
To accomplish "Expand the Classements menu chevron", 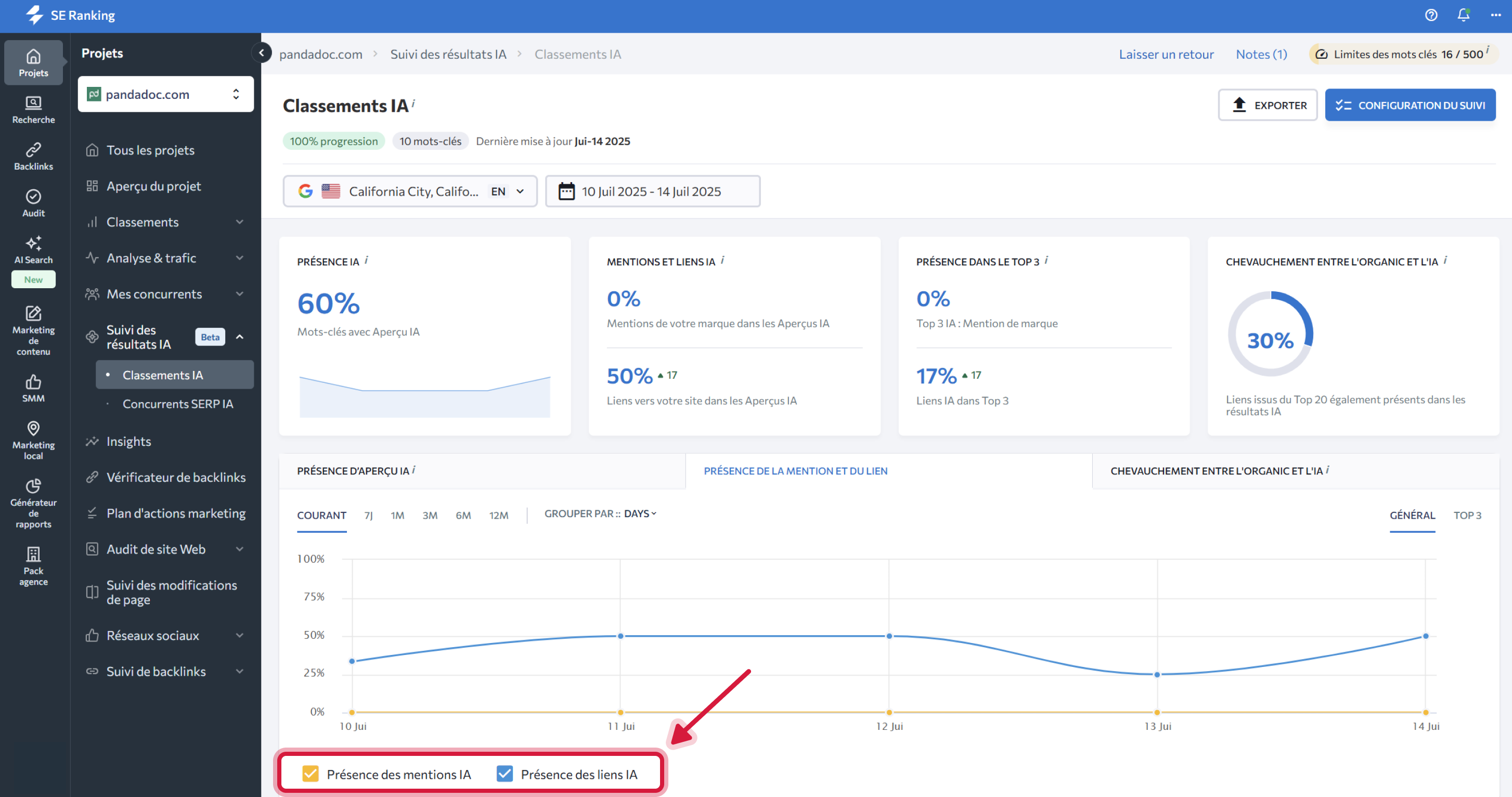I will (x=240, y=222).
